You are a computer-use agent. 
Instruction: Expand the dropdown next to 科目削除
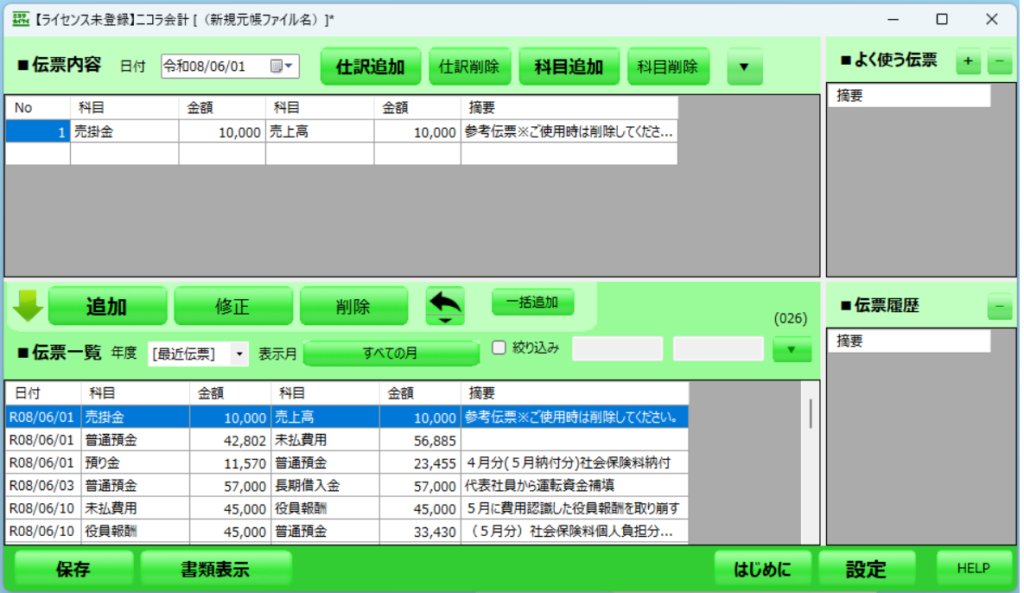coord(744,67)
